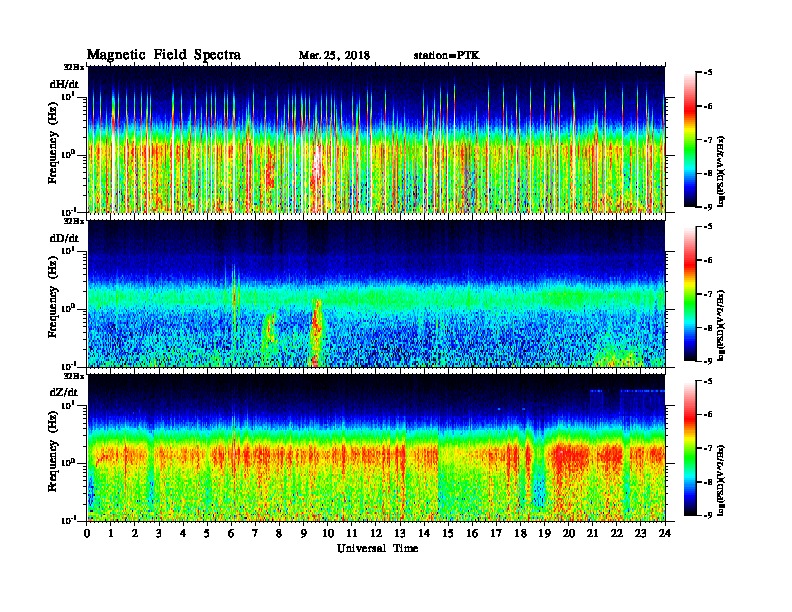Screen dimensions: 792x612
Task: Click the 'Magnetic Field Spectra' title
Action: point(164,55)
